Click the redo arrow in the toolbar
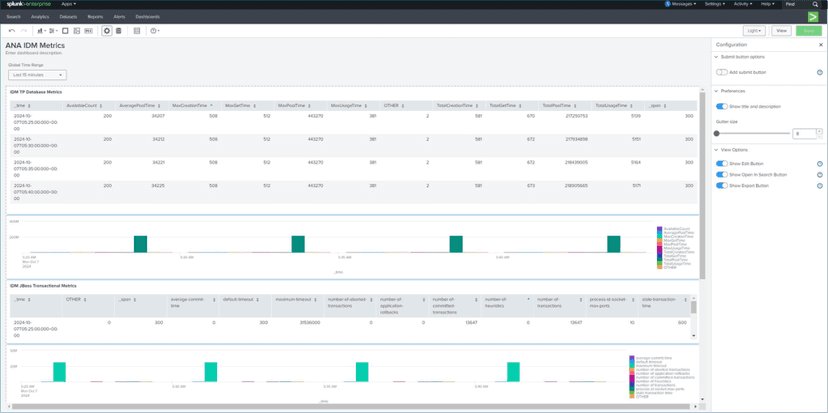The height and width of the screenshot is (413, 828). tap(24, 31)
